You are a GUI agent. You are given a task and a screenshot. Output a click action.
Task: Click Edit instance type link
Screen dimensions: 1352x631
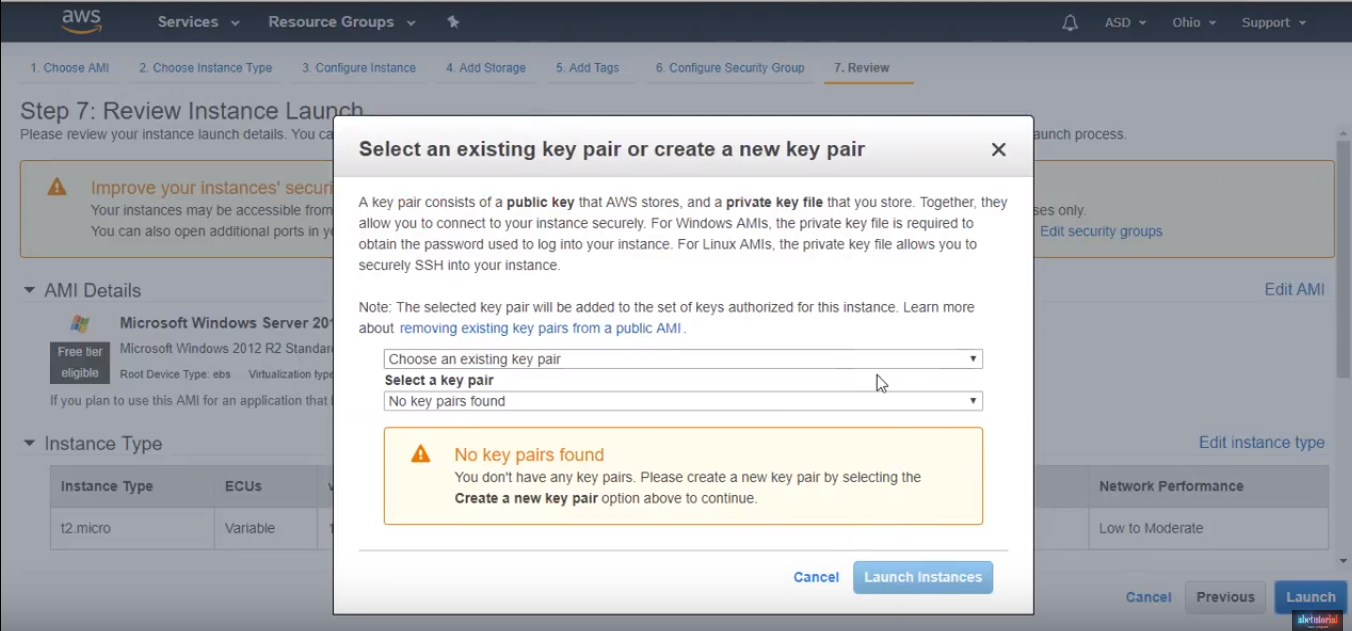[x=1262, y=442]
